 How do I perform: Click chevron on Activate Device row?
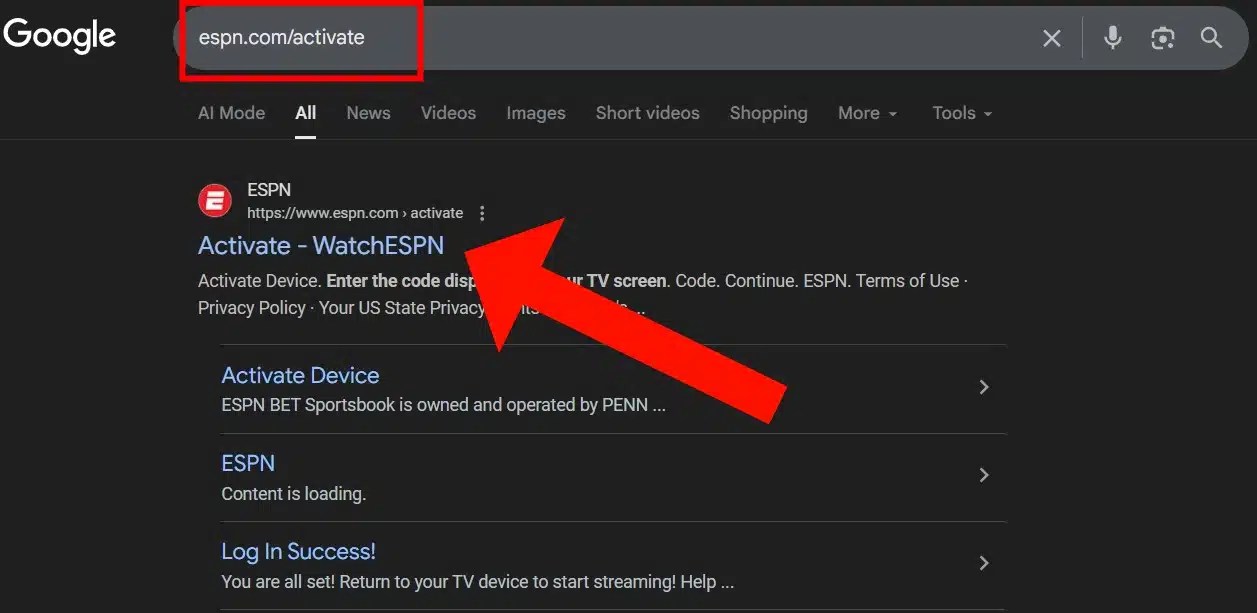tap(984, 387)
